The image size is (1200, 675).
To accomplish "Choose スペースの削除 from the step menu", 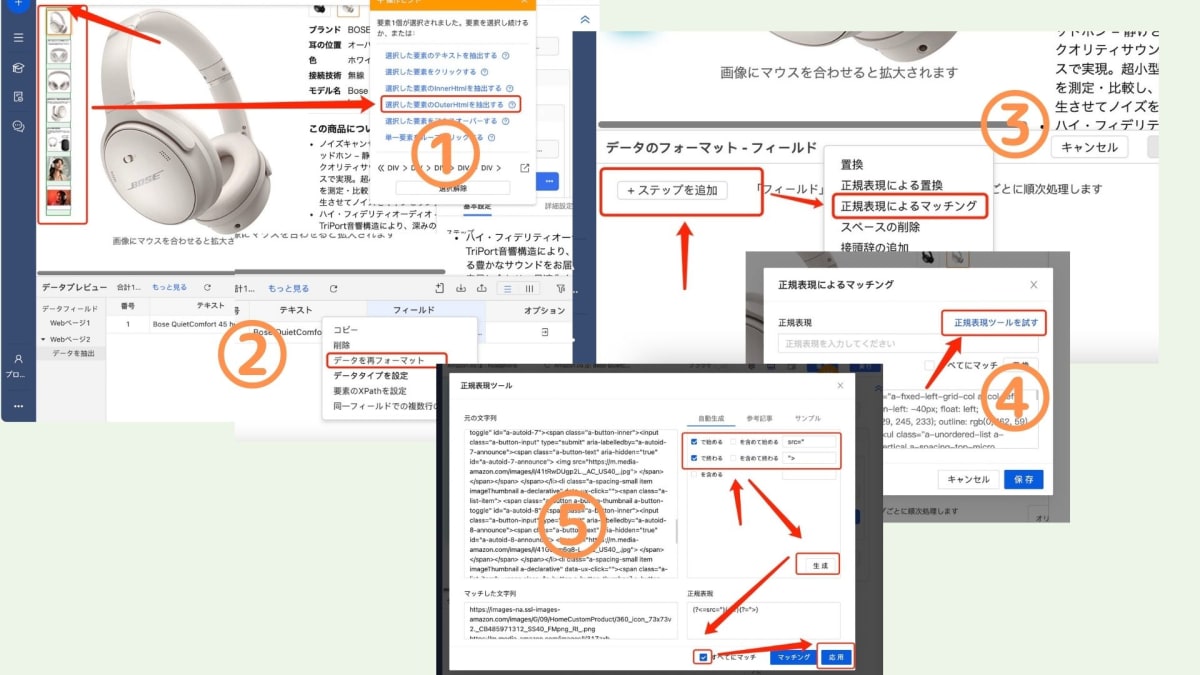I will coord(880,227).
